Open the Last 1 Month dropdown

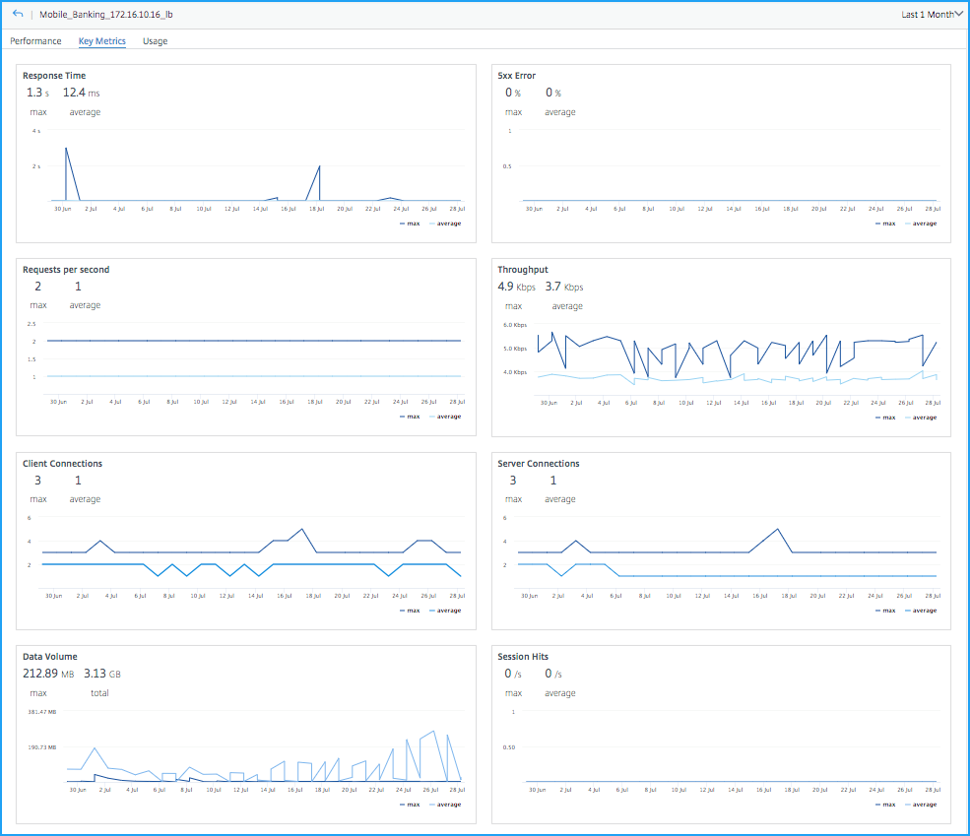[932, 14]
